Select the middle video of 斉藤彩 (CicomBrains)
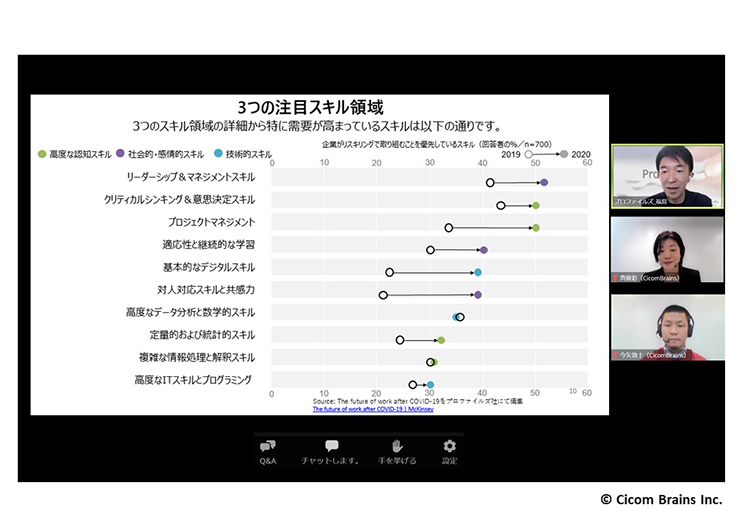 [667, 250]
